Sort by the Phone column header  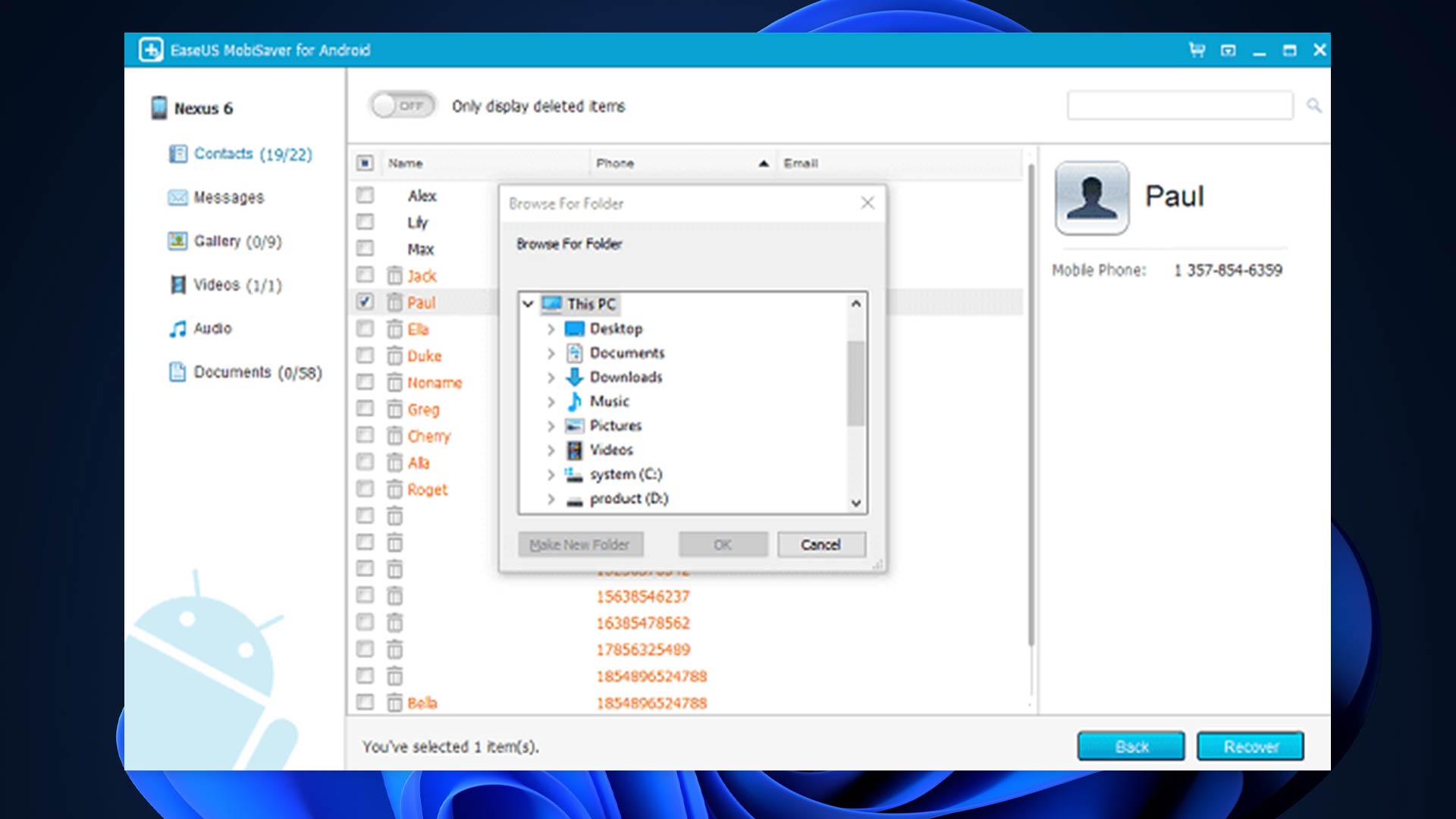[682, 163]
